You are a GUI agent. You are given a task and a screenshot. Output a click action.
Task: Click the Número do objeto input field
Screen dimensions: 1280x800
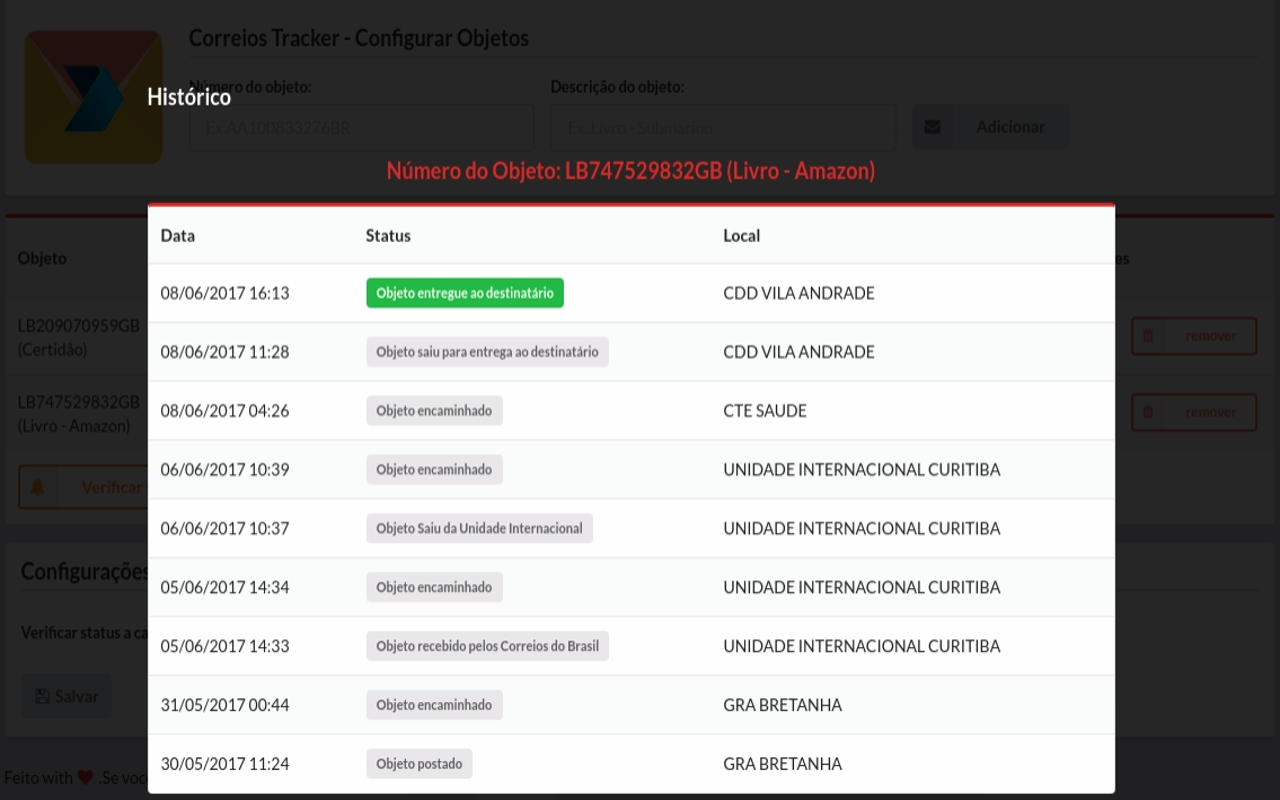(361, 127)
